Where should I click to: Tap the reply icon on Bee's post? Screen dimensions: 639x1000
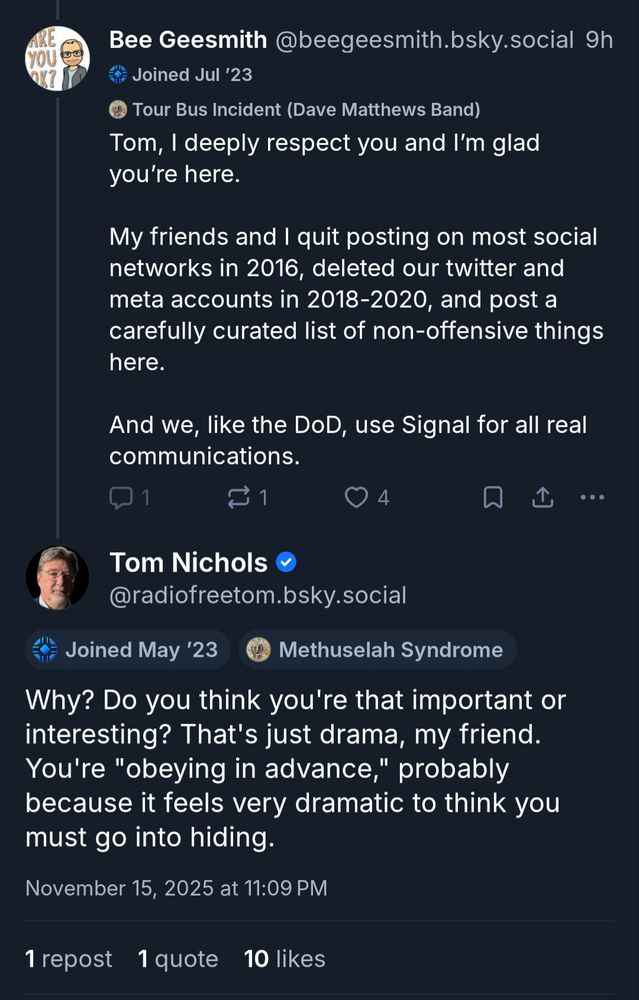coord(121,497)
